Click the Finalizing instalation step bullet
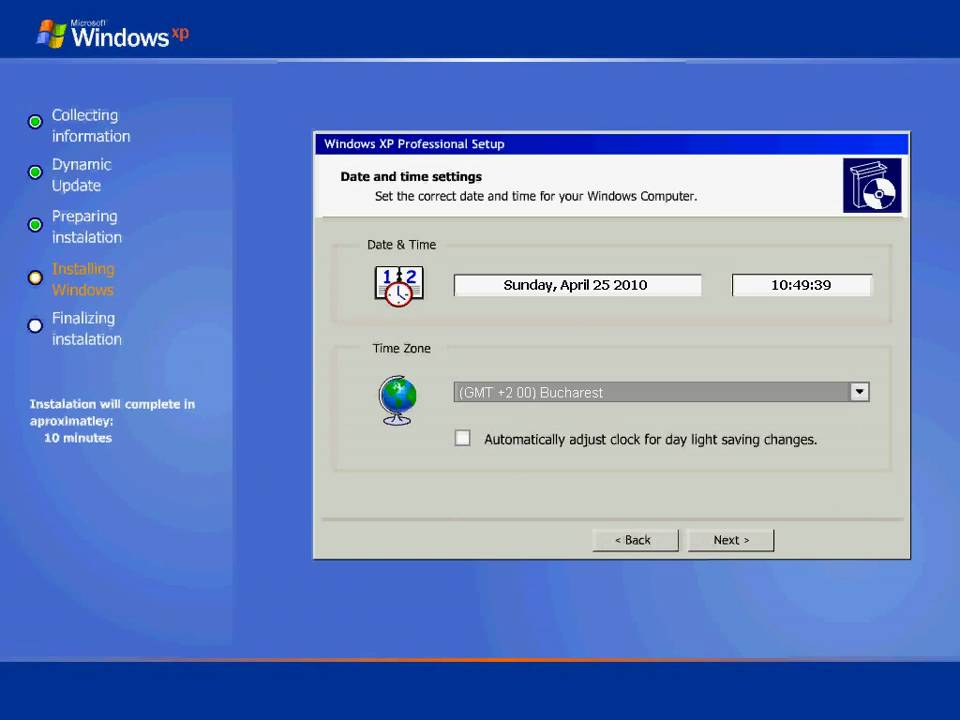 [36, 326]
